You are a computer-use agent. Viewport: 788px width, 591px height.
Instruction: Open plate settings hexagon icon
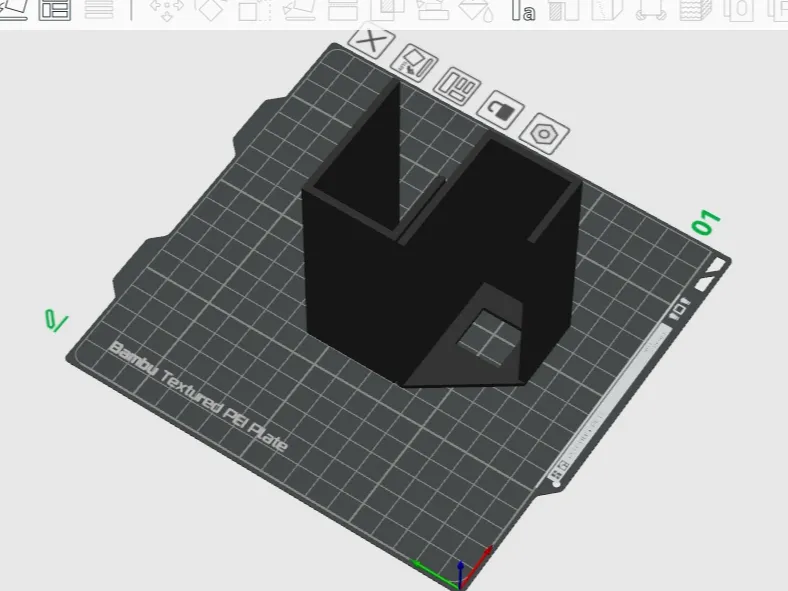click(544, 133)
